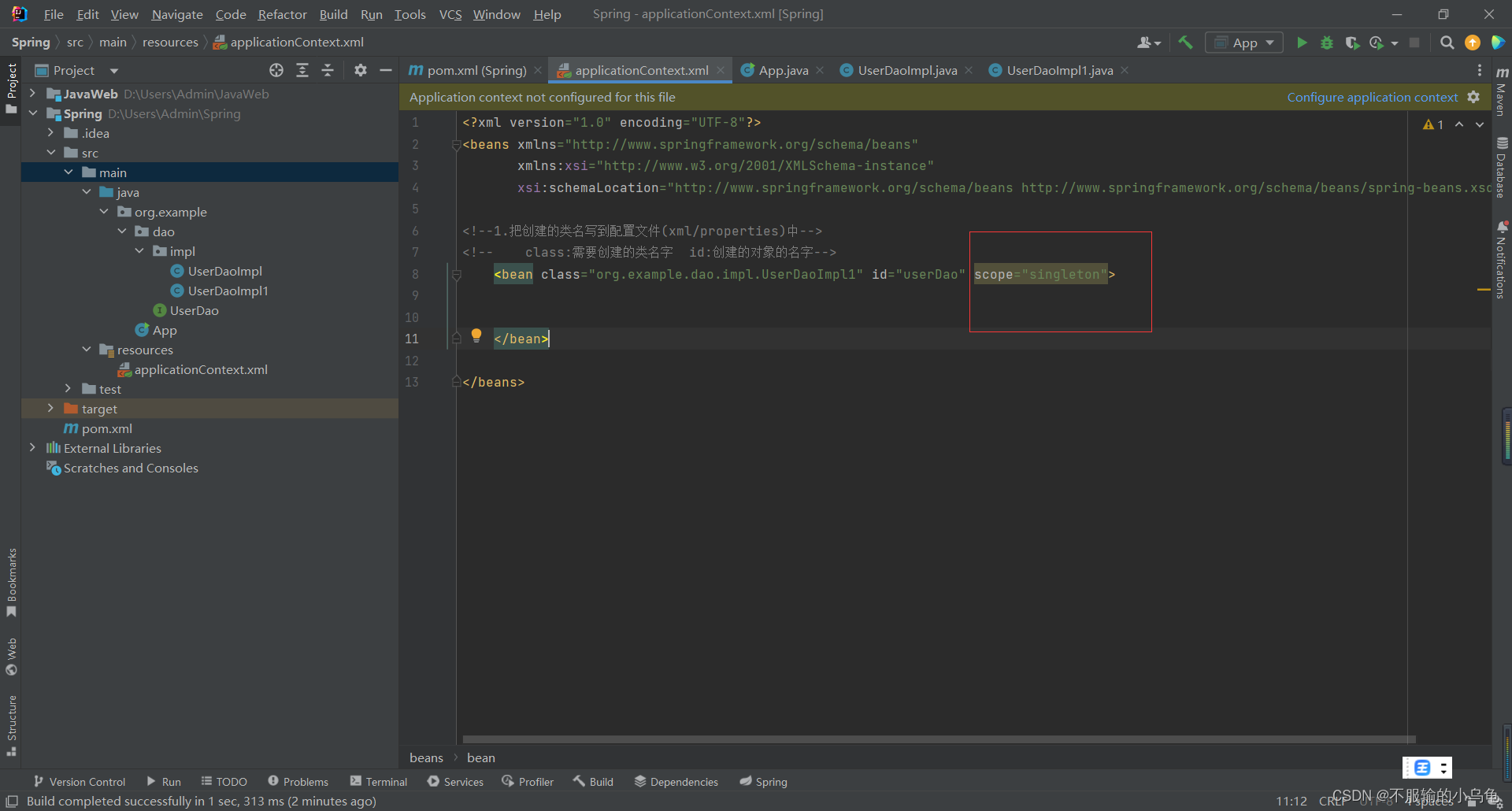The width and height of the screenshot is (1512, 811).
Task: Start debugging with the bug icon
Action: coord(1327,43)
